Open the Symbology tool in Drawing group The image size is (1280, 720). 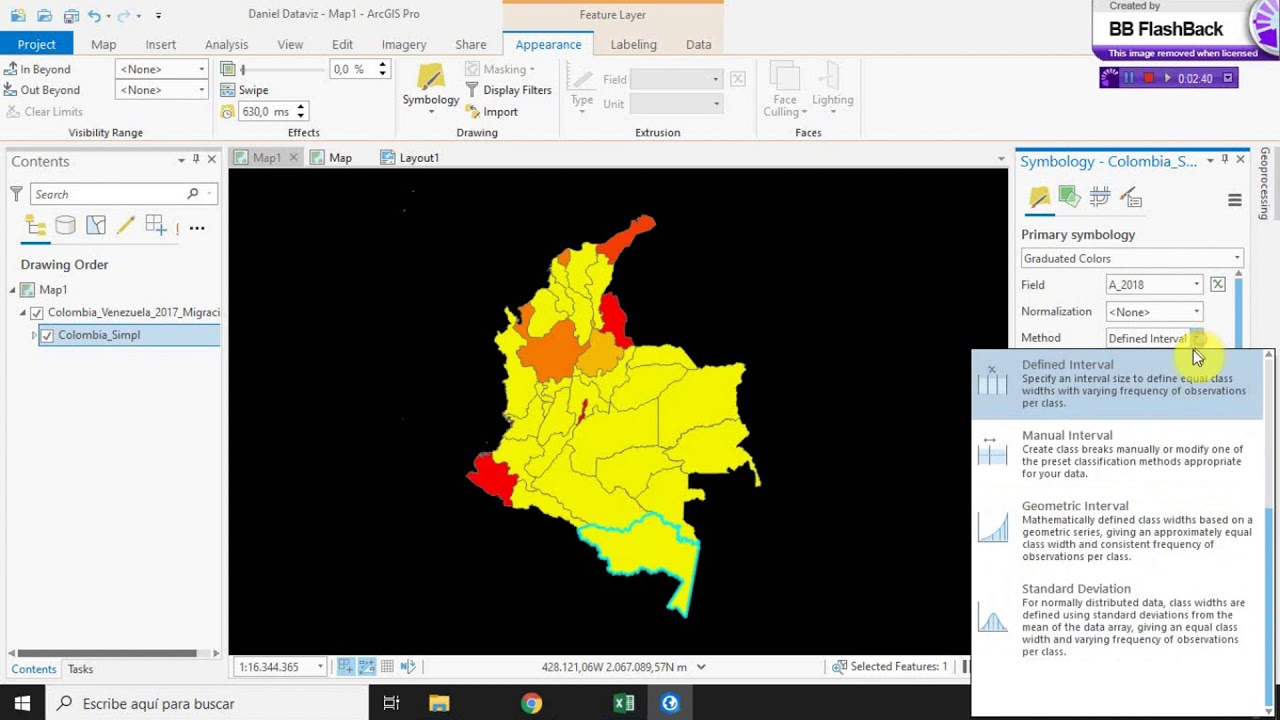(430, 86)
